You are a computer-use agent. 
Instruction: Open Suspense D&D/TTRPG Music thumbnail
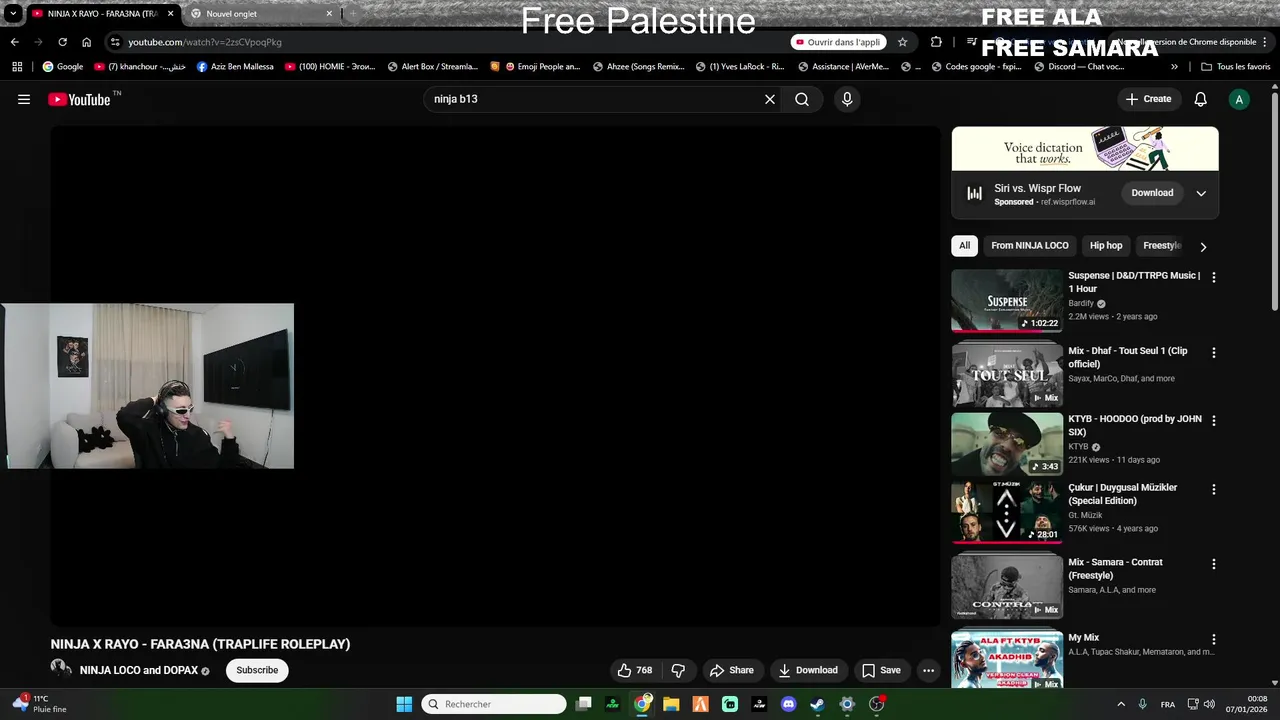click(x=1007, y=300)
